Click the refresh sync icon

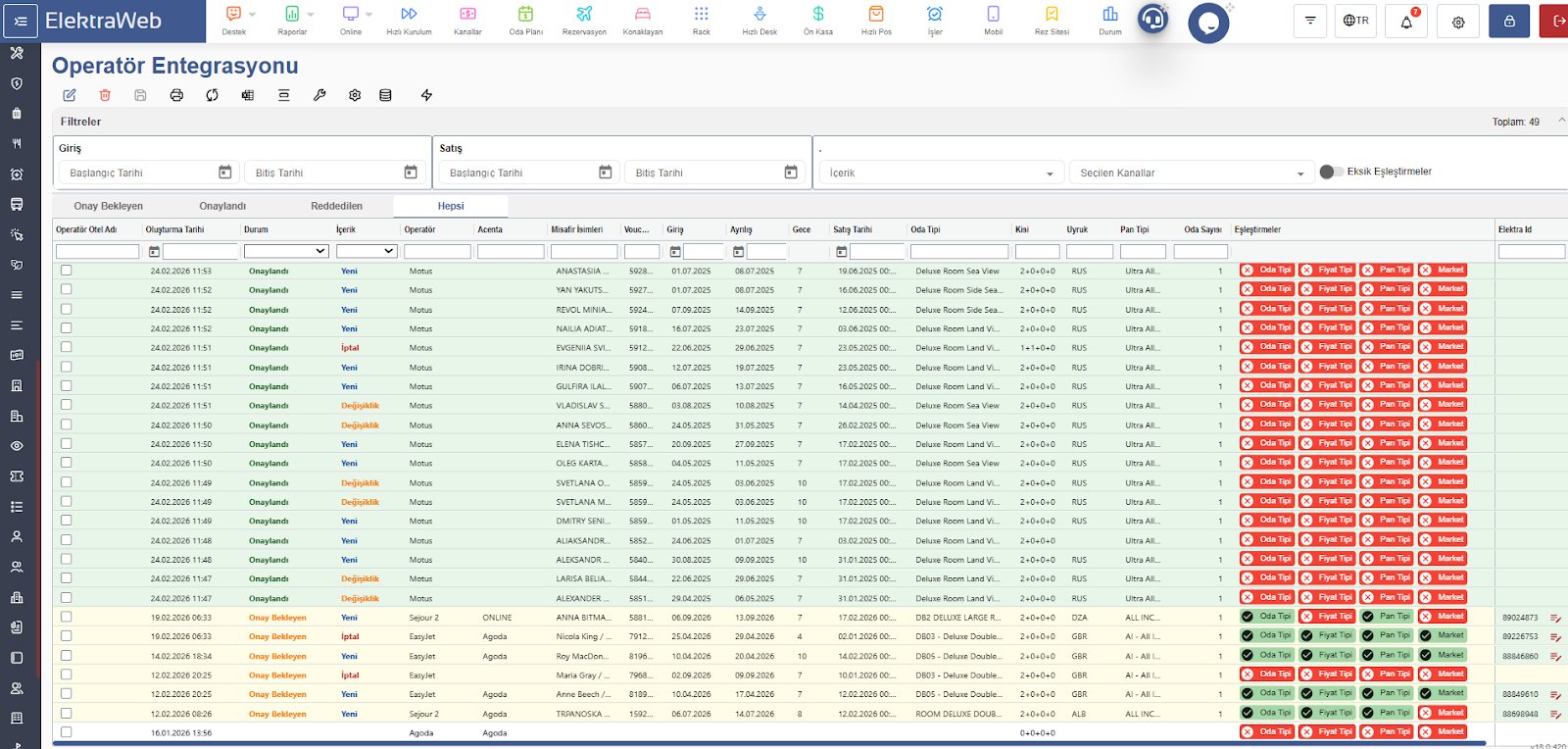click(212, 95)
